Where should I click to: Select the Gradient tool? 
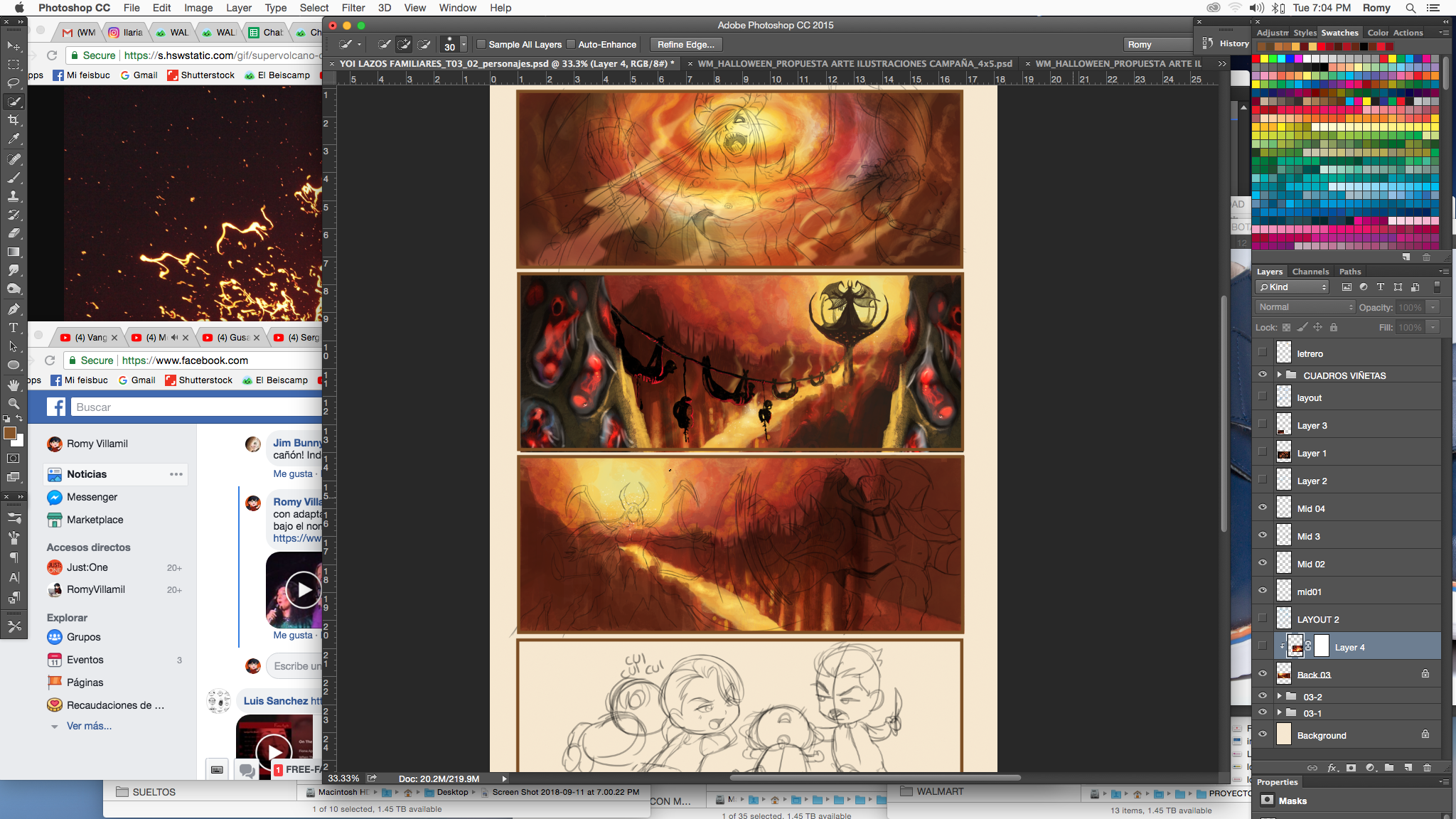pos(13,252)
